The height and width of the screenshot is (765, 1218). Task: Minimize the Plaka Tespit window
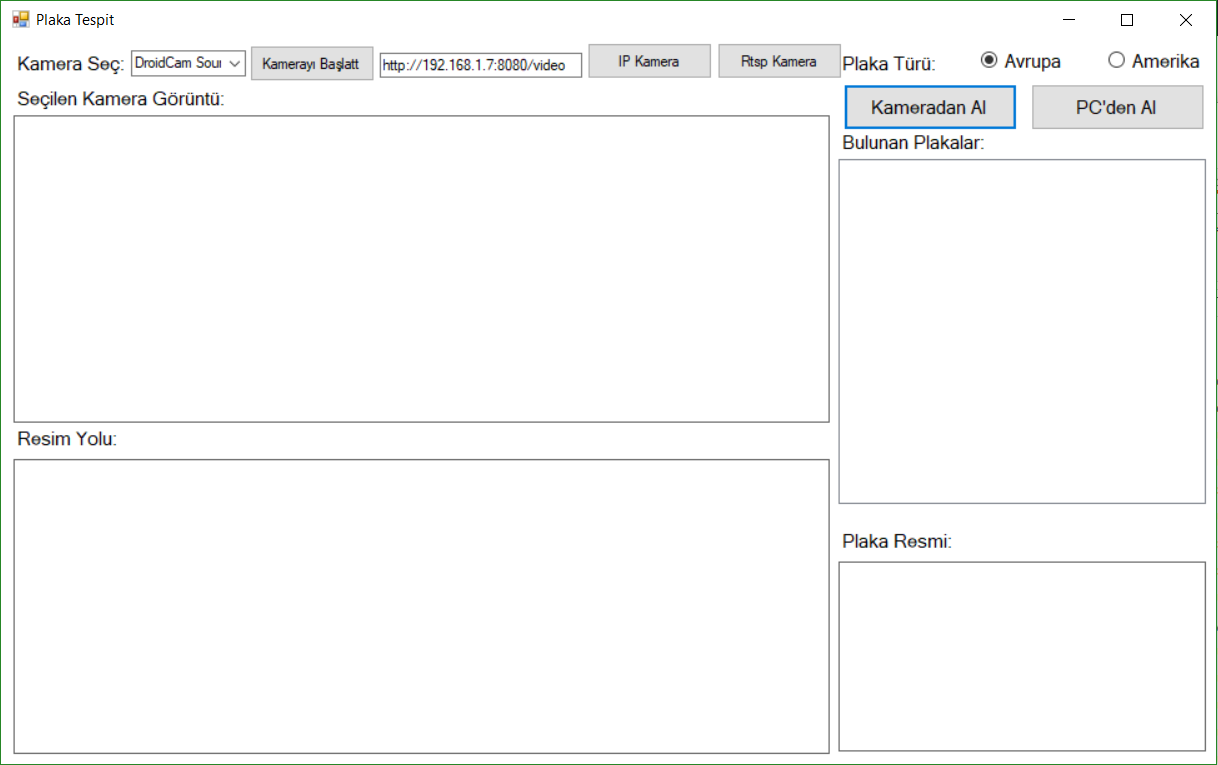1070,20
